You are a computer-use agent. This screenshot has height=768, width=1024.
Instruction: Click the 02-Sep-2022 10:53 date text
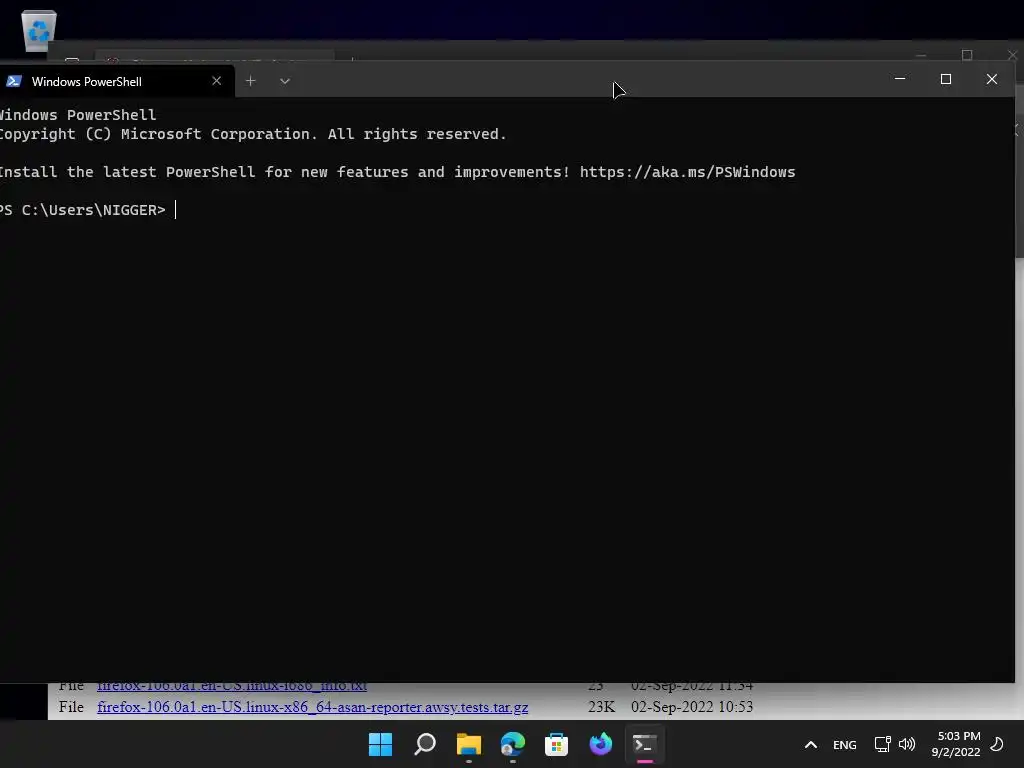click(692, 707)
